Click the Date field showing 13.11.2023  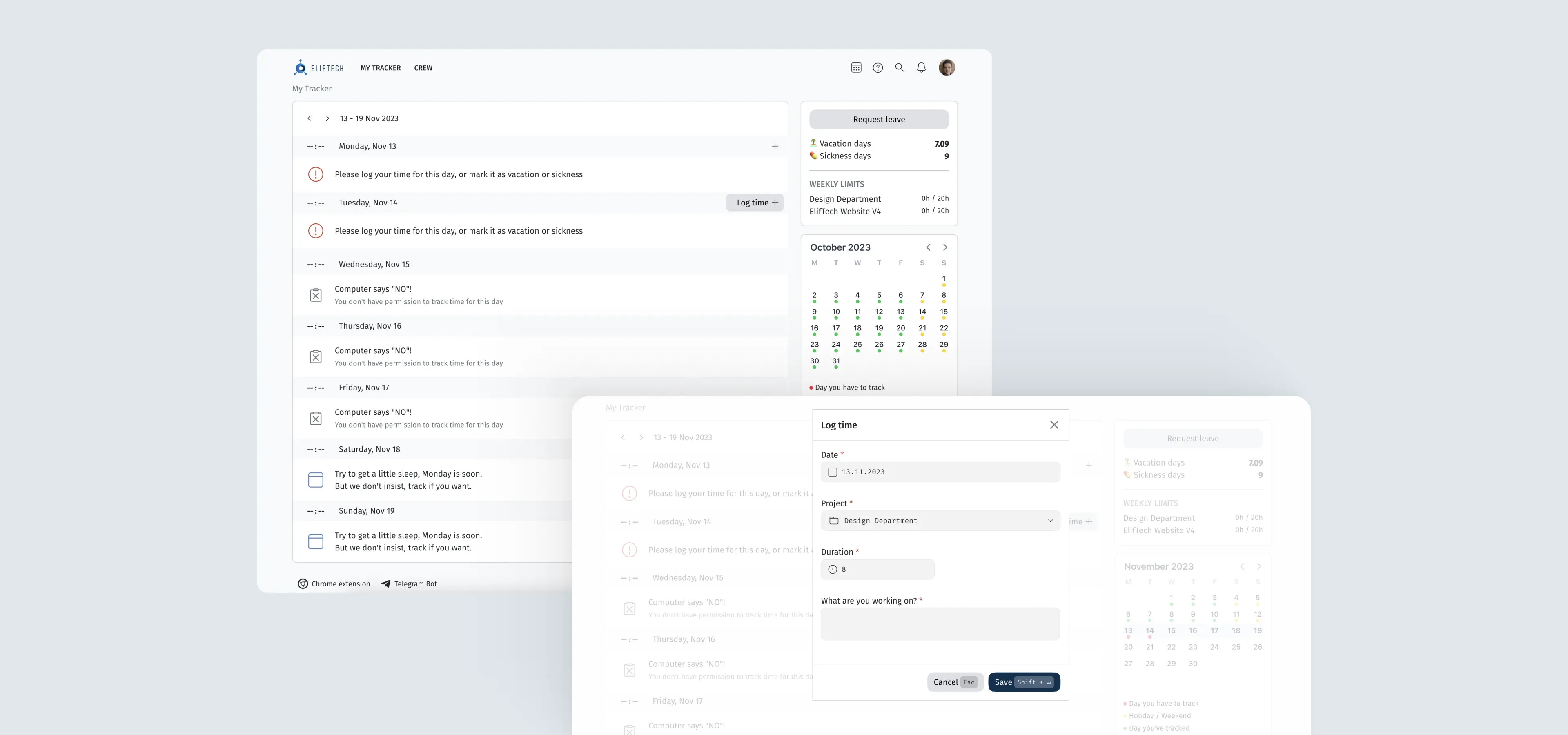pos(940,472)
